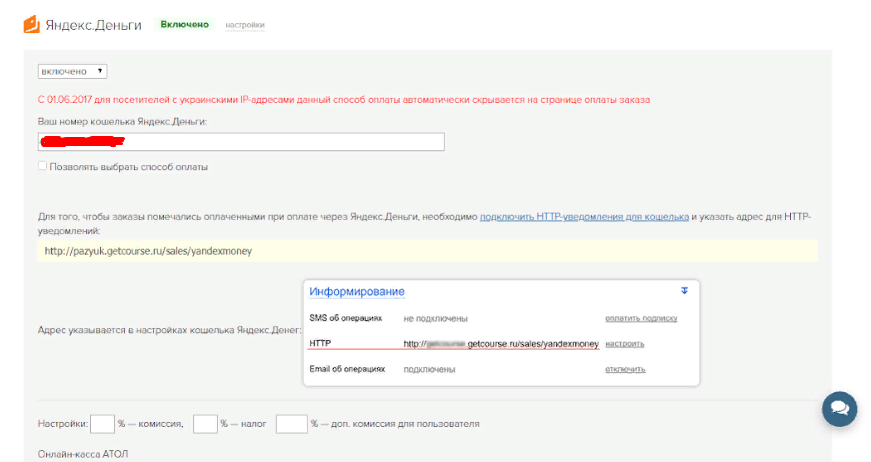Click the Онлайн-касса АТОЛ text
871x462 pixels.
click(83, 454)
